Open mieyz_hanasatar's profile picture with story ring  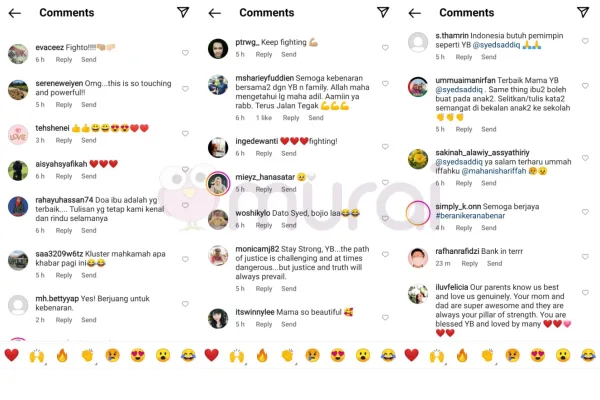(x=218, y=183)
